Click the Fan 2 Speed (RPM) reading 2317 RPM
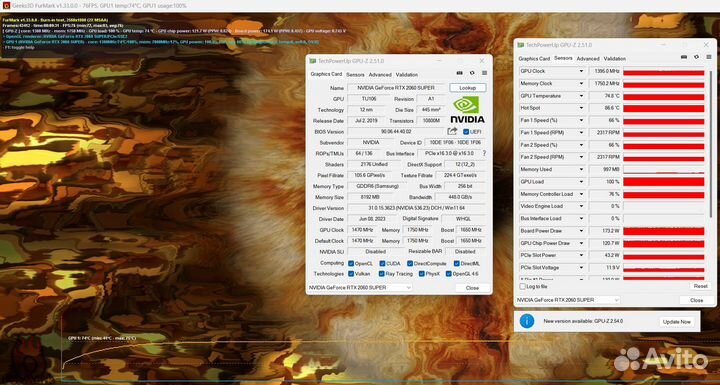 tap(605, 157)
